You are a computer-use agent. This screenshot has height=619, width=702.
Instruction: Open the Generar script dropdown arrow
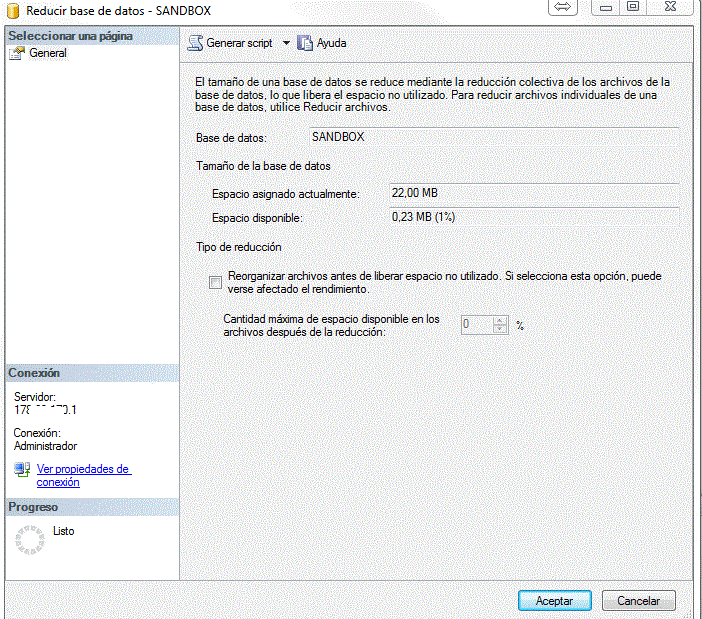(285, 44)
